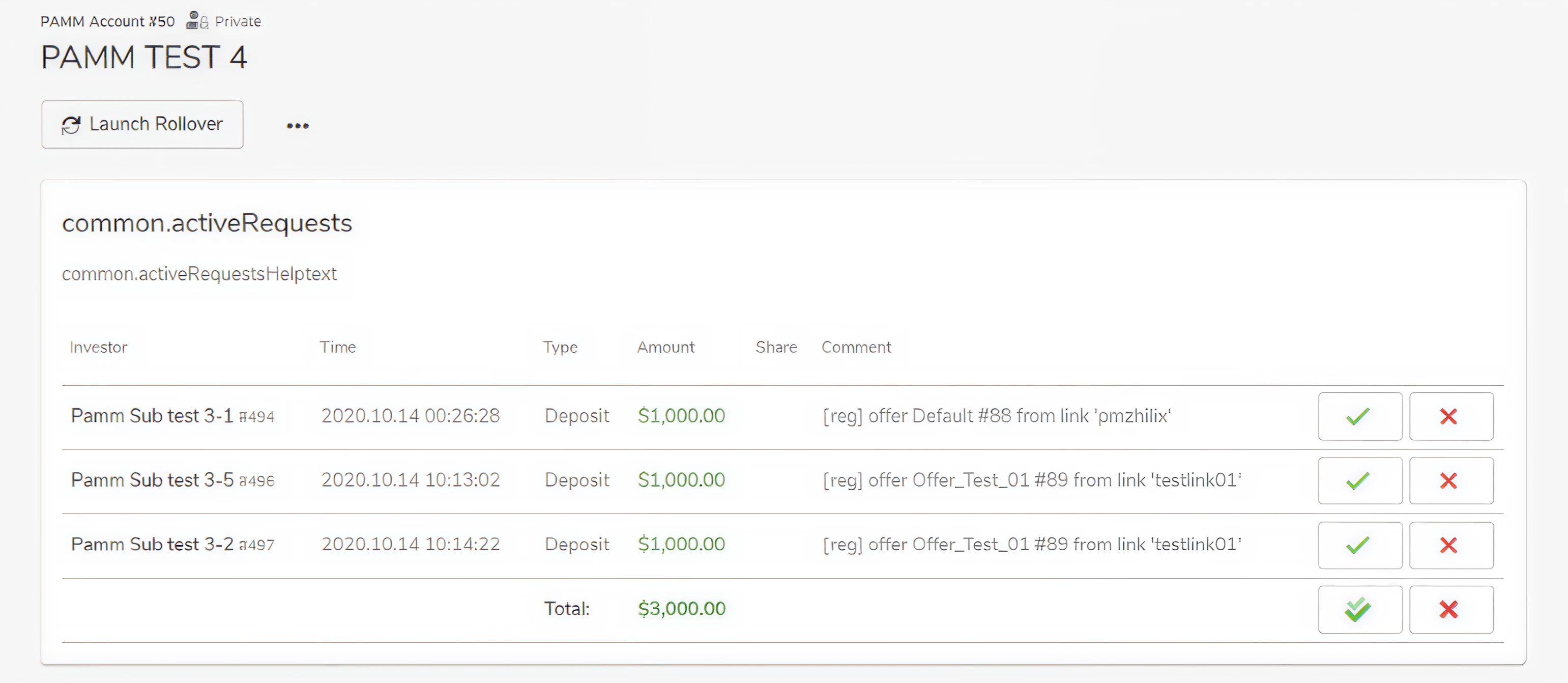The image size is (1568, 683).
Task: Click the Private account status icon
Action: coord(196,21)
